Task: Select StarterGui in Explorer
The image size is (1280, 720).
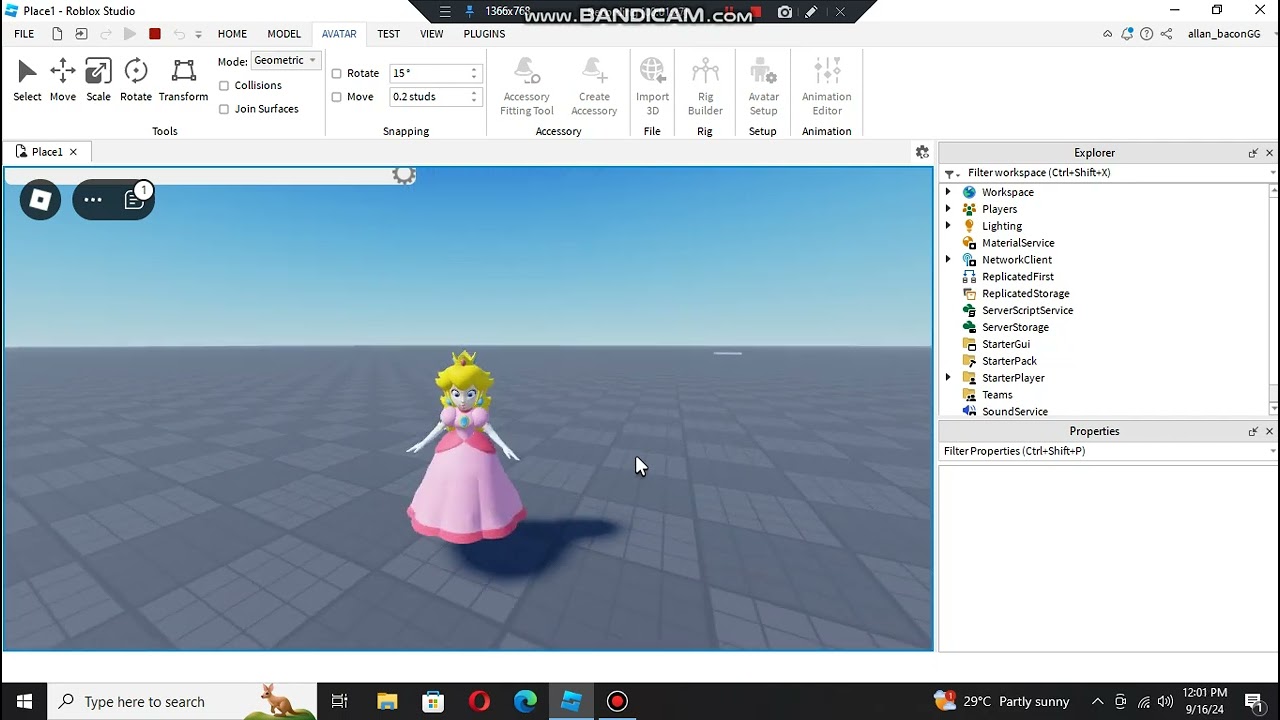Action: pos(1005,345)
